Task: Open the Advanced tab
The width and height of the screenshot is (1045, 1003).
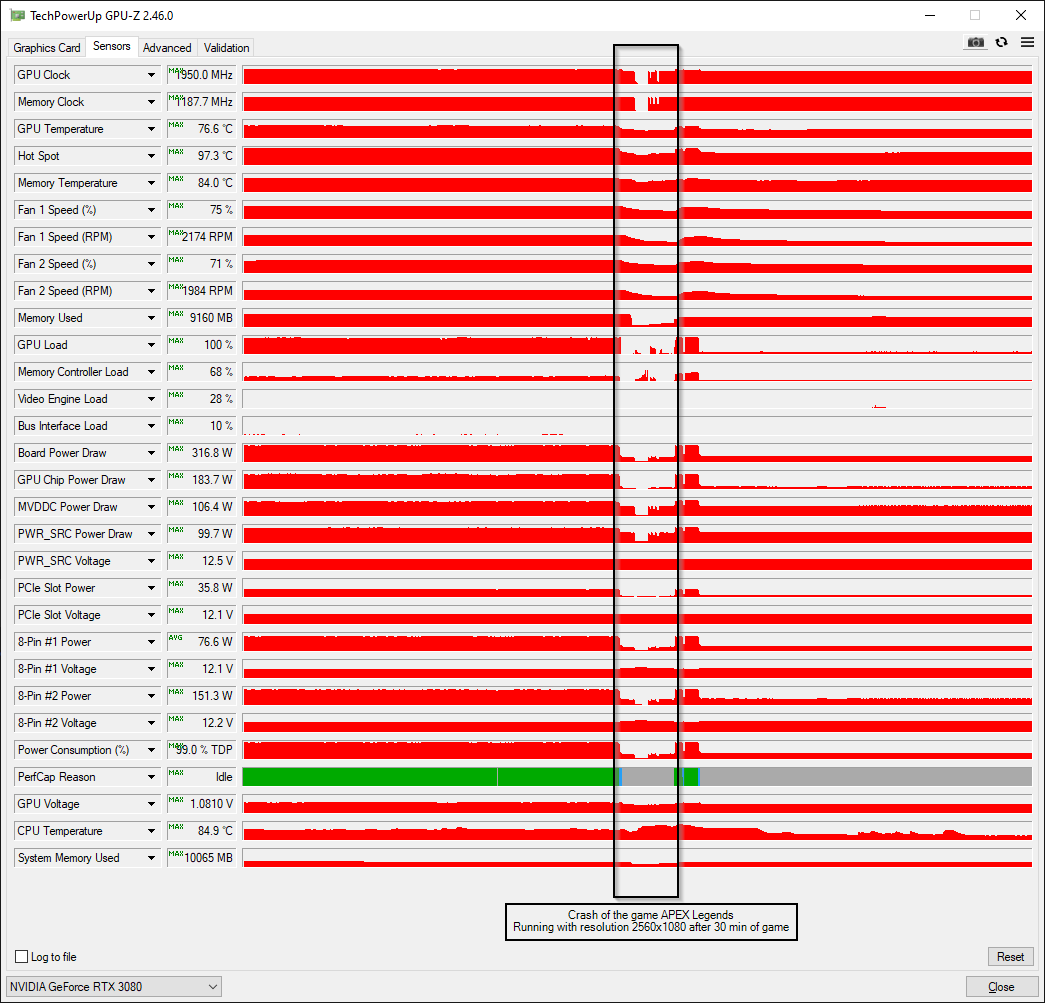Action: tap(167, 48)
